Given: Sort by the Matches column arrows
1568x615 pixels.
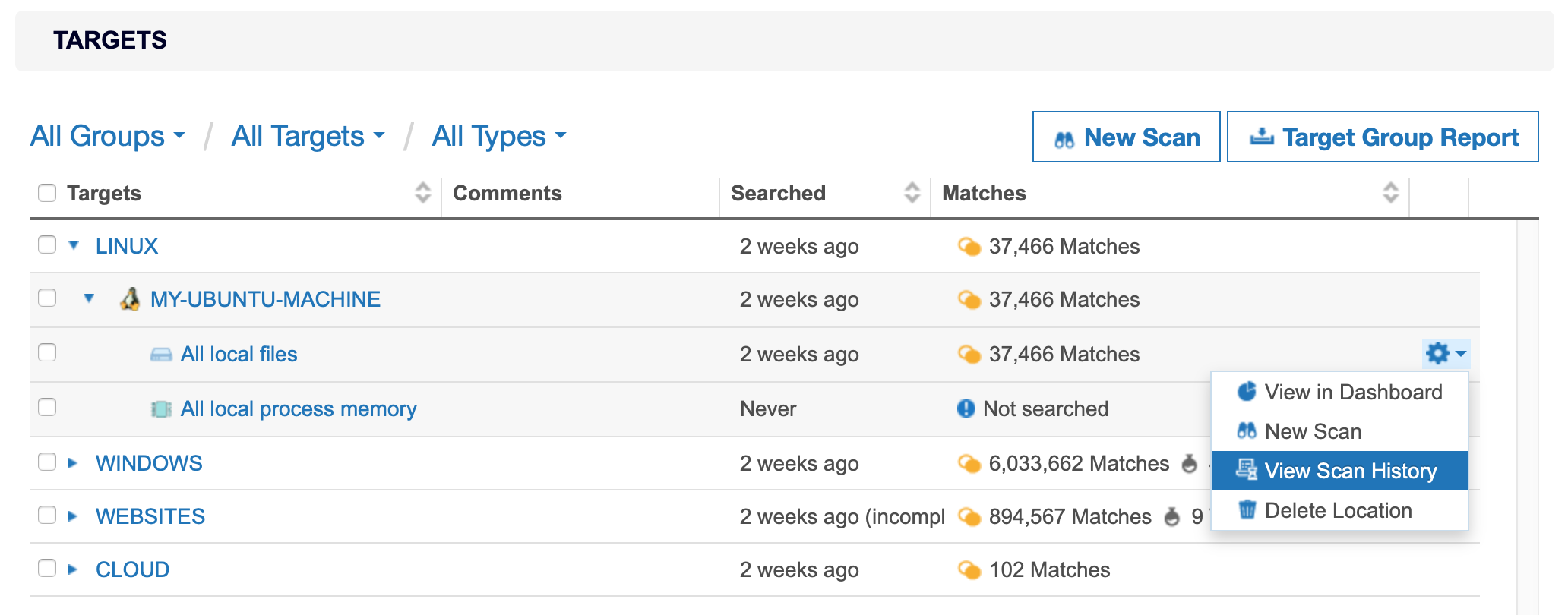Looking at the screenshot, I should 1390,193.
